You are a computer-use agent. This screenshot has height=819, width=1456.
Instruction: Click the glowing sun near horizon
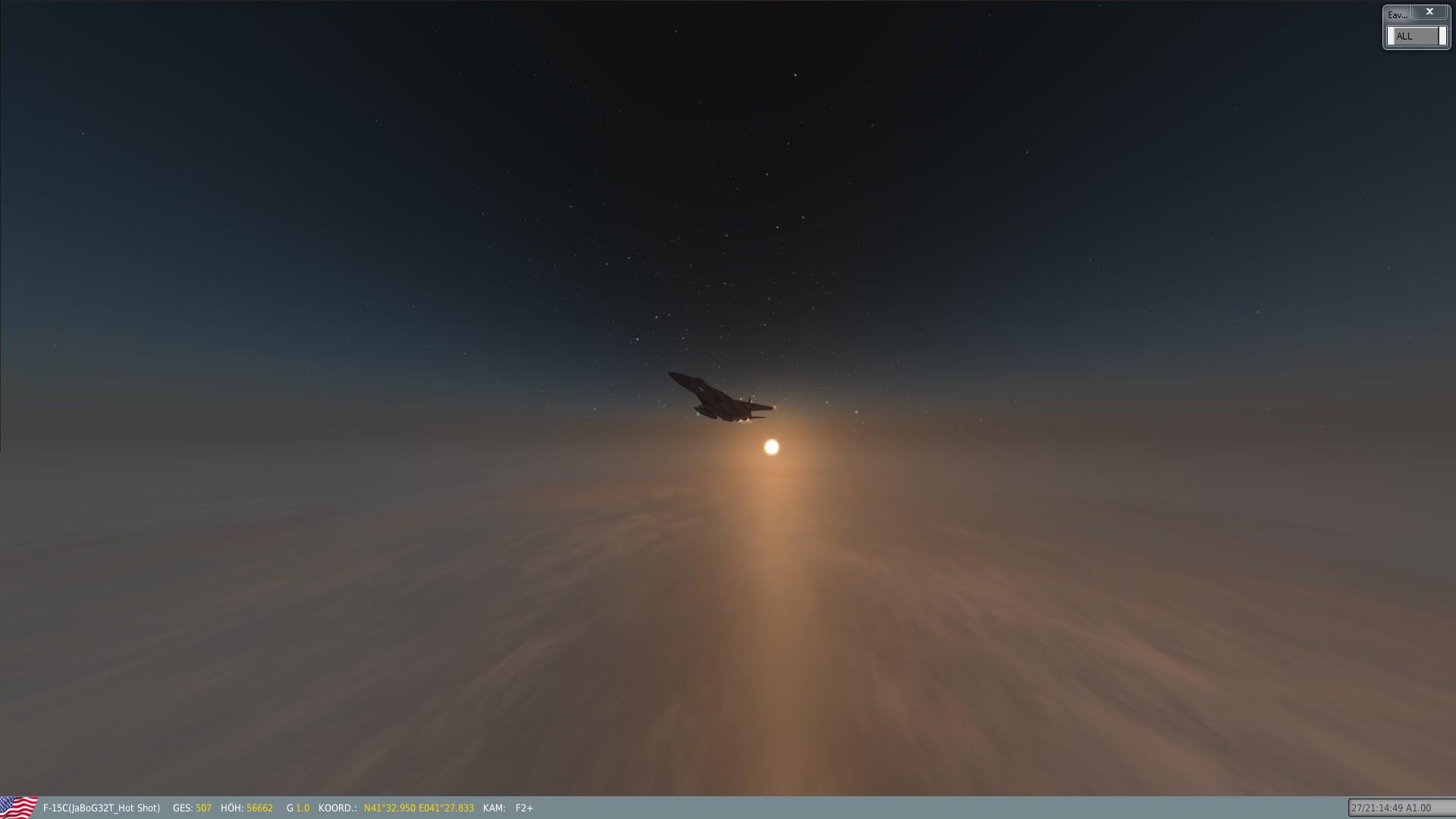click(x=771, y=447)
